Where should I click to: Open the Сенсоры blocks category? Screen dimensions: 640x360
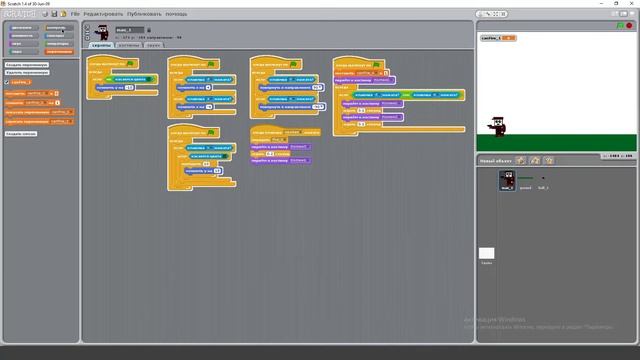[x=59, y=36]
